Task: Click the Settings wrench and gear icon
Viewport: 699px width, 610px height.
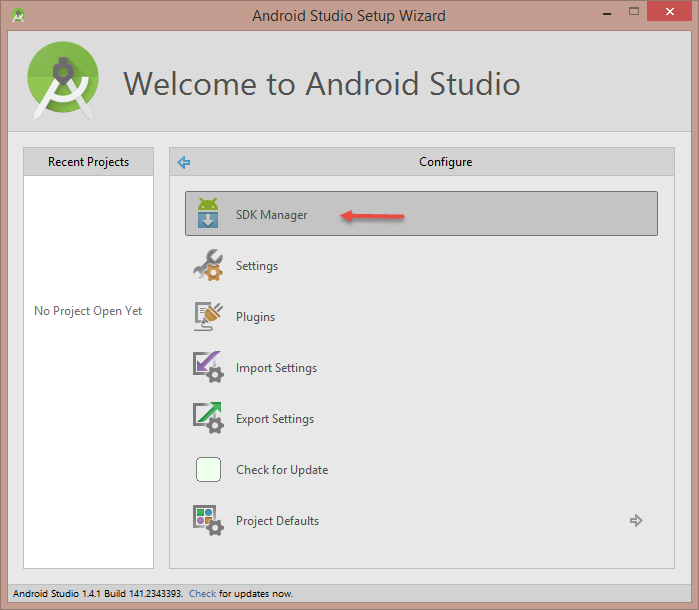Action: click(208, 266)
